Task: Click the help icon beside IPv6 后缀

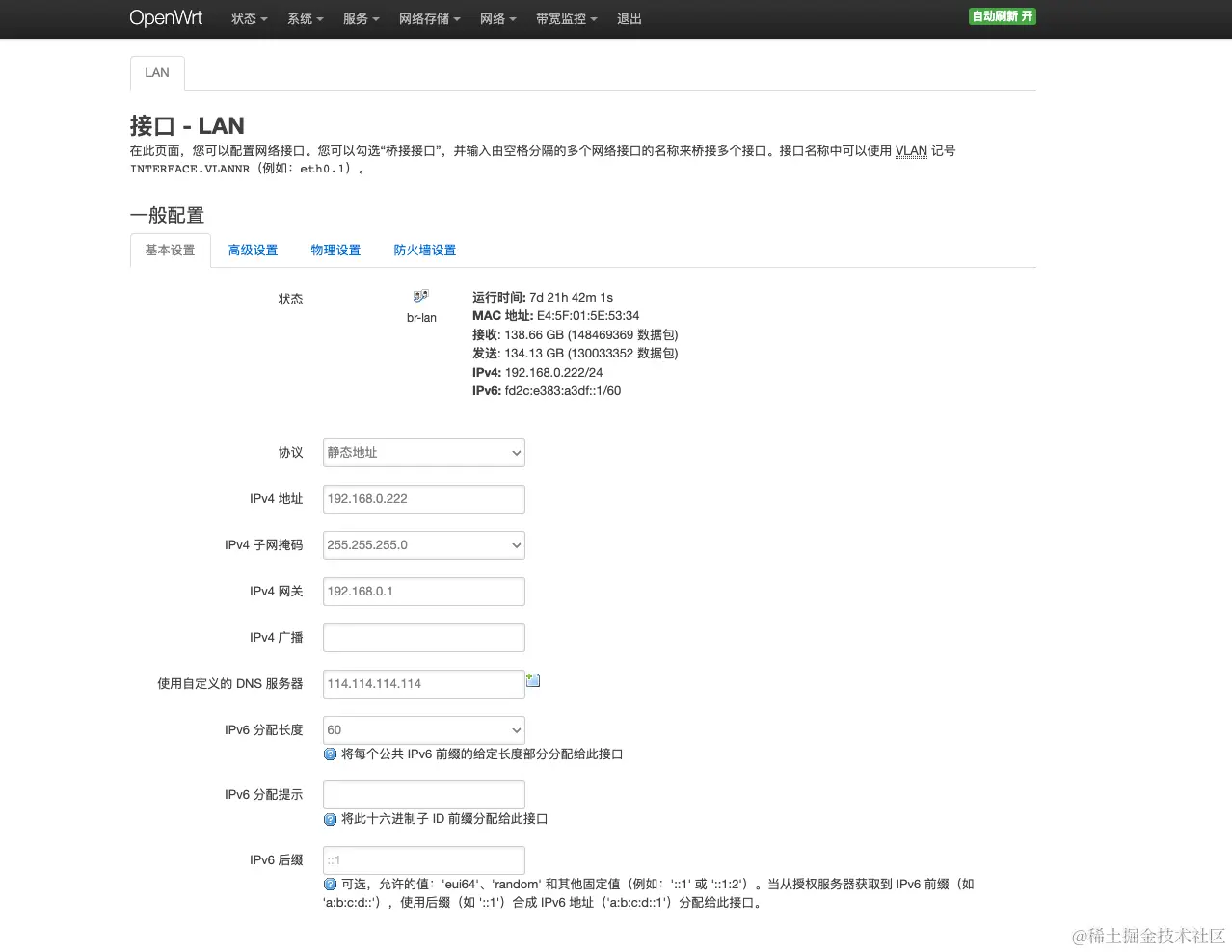Action: click(329, 884)
